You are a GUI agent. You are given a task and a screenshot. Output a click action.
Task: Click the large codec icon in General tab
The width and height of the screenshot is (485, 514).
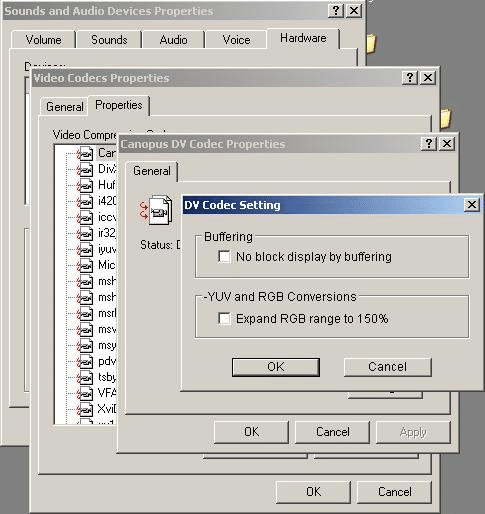coord(156,210)
